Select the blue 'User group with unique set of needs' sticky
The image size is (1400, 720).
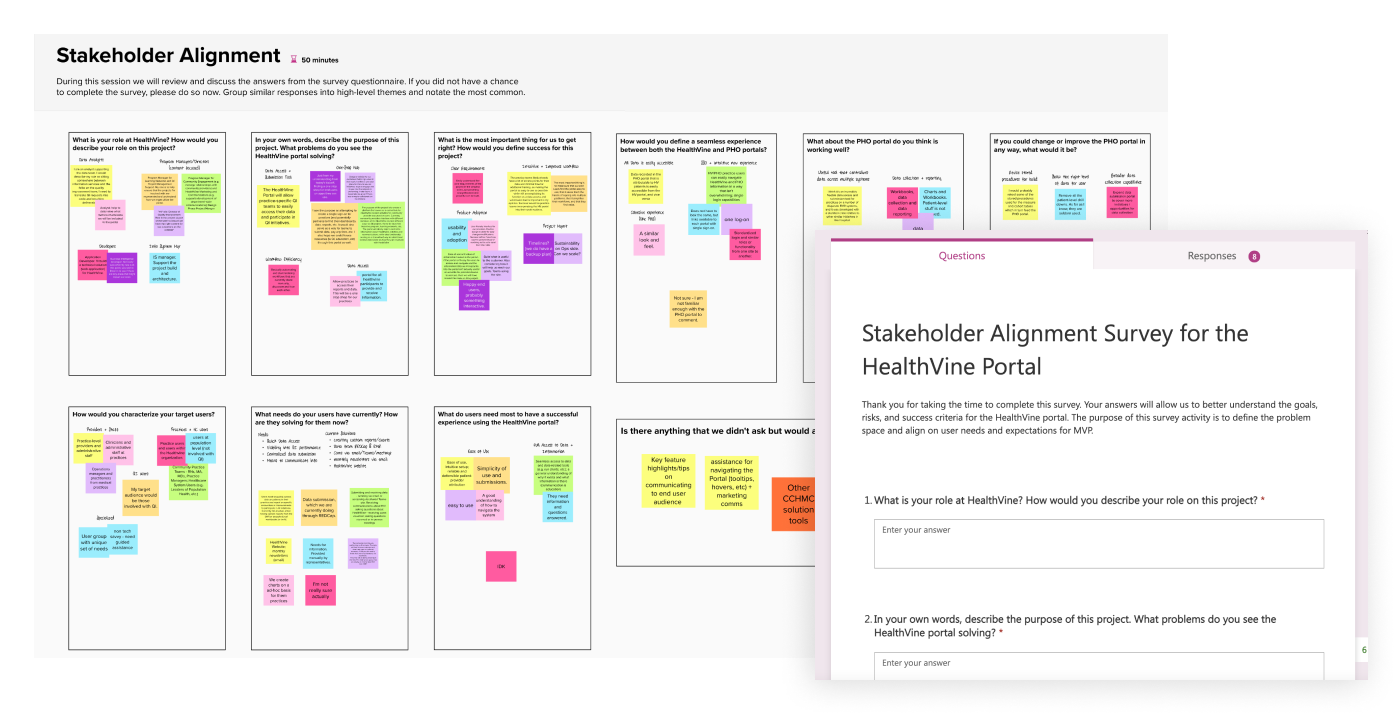(93, 542)
